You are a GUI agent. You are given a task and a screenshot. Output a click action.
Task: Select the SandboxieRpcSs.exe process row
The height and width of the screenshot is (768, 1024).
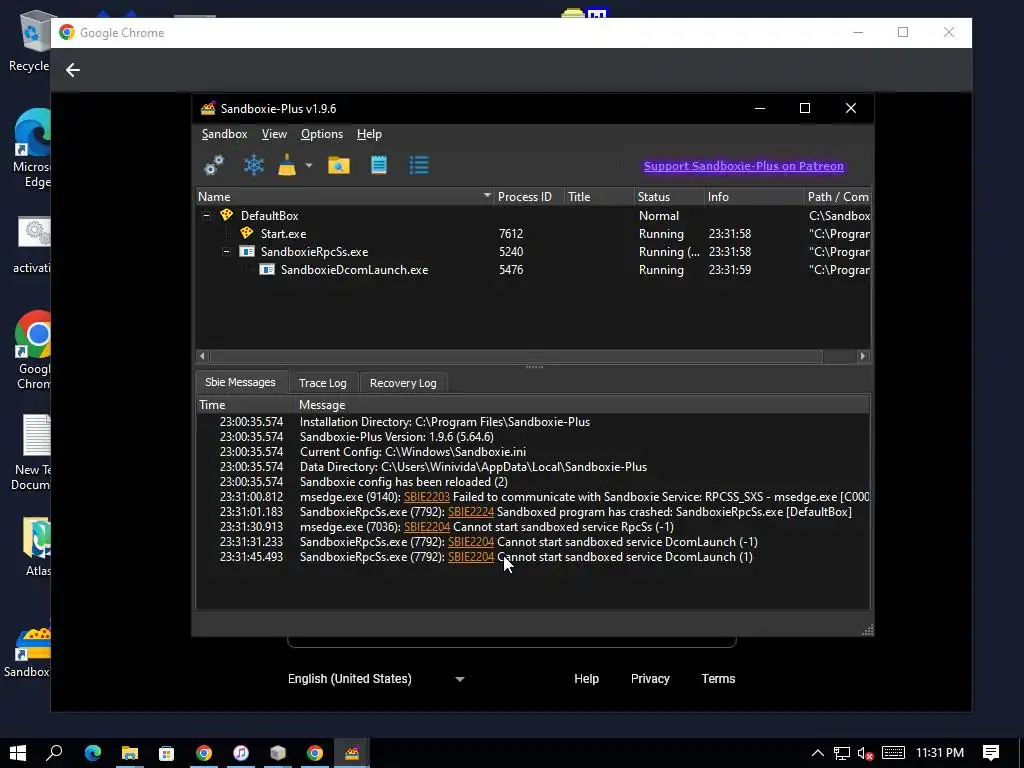click(x=533, y=251)
